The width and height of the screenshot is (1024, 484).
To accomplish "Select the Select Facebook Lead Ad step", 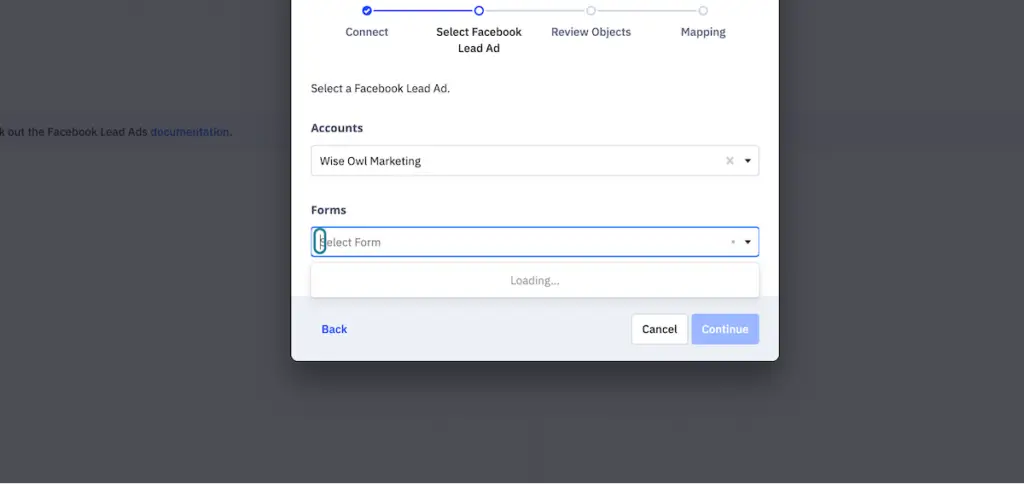I will point(479,40).
